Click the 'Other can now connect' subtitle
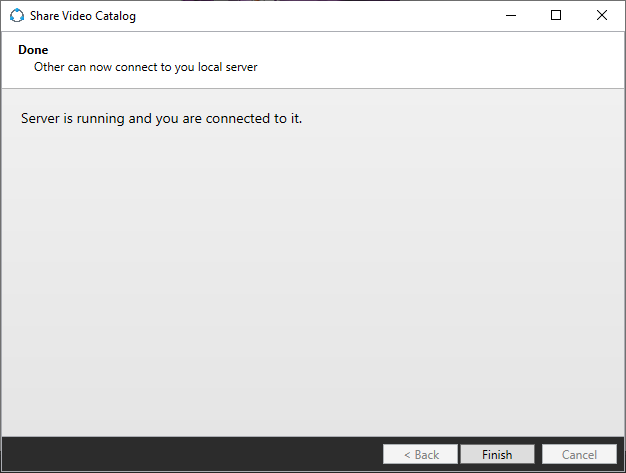Screen dimensions: 626x473 tap(146, 67)
